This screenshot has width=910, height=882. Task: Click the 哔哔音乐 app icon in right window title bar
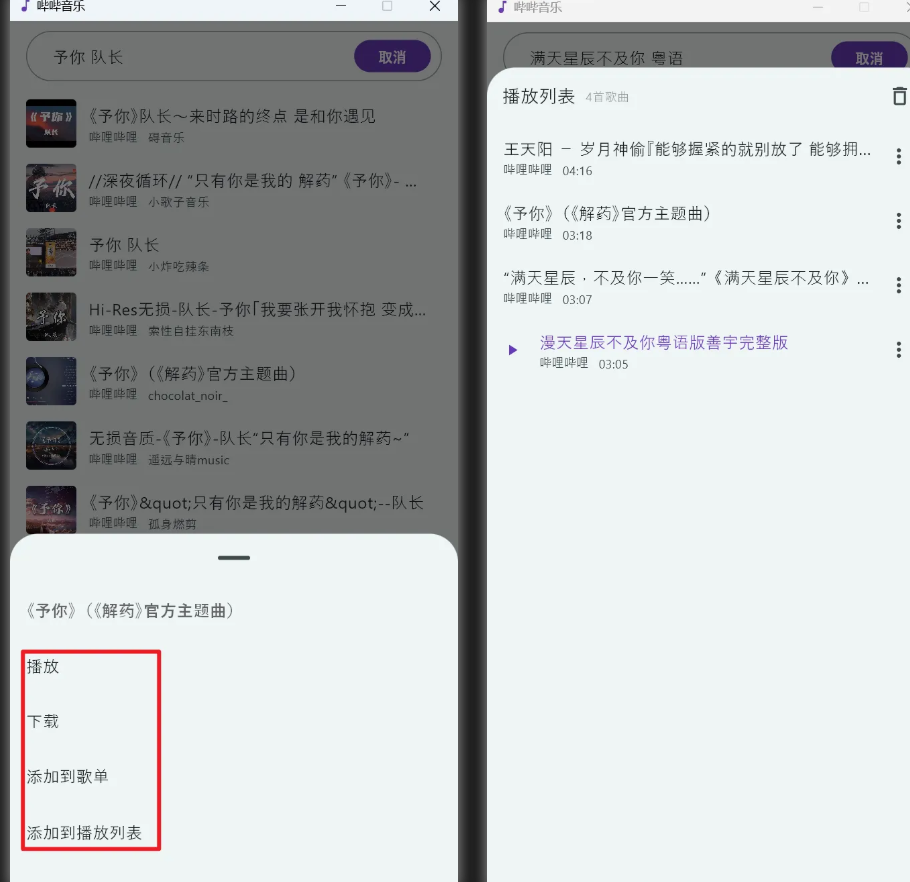502,7
